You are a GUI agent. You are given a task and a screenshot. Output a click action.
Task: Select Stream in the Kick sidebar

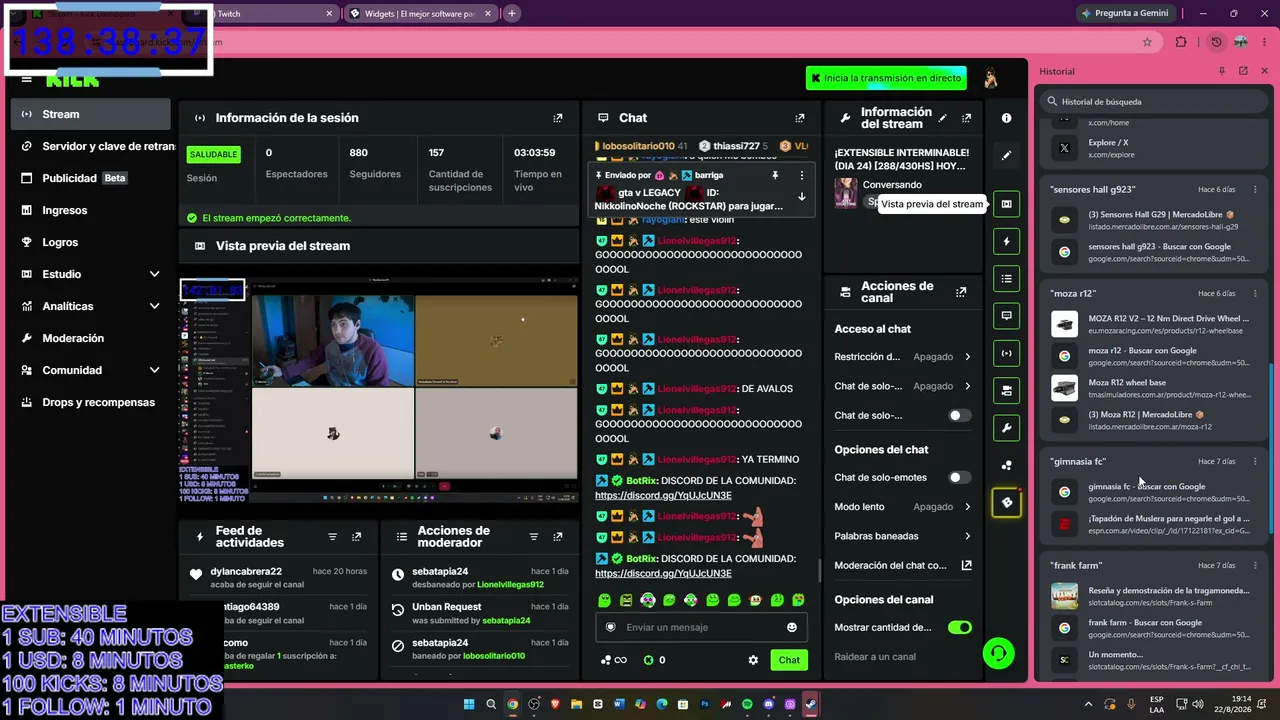click(91, 114)
